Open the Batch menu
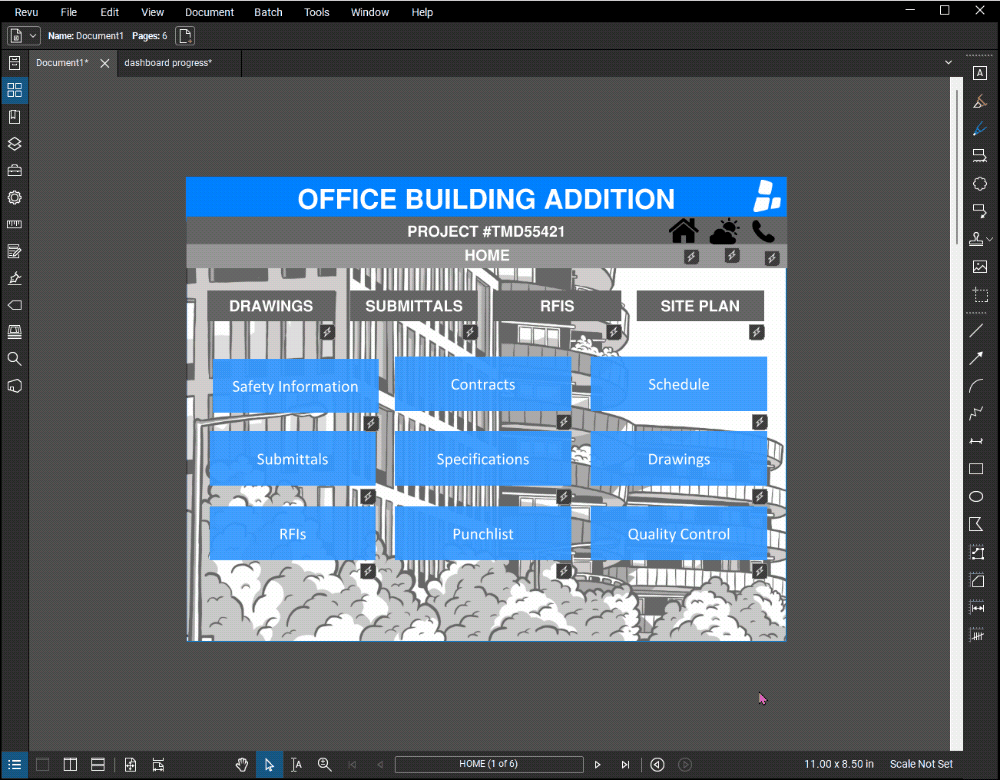This screenshot has height=780, width=1000. pos(268,12)
